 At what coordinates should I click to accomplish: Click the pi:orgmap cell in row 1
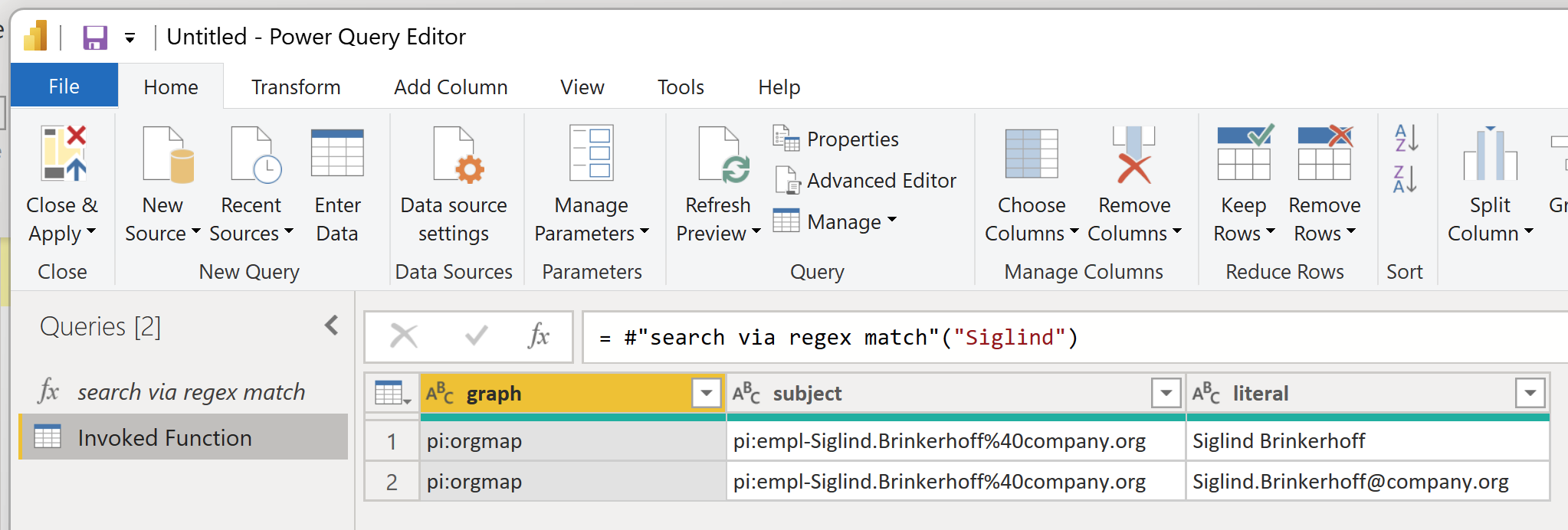coord(572,441)
